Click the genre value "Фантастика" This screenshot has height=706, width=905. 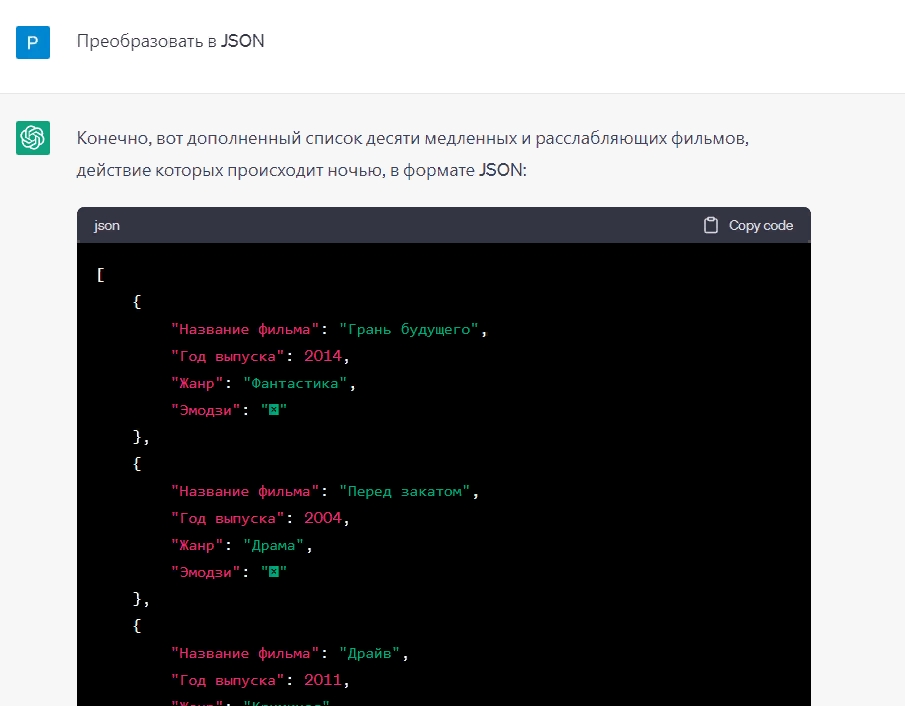[295, 383]
